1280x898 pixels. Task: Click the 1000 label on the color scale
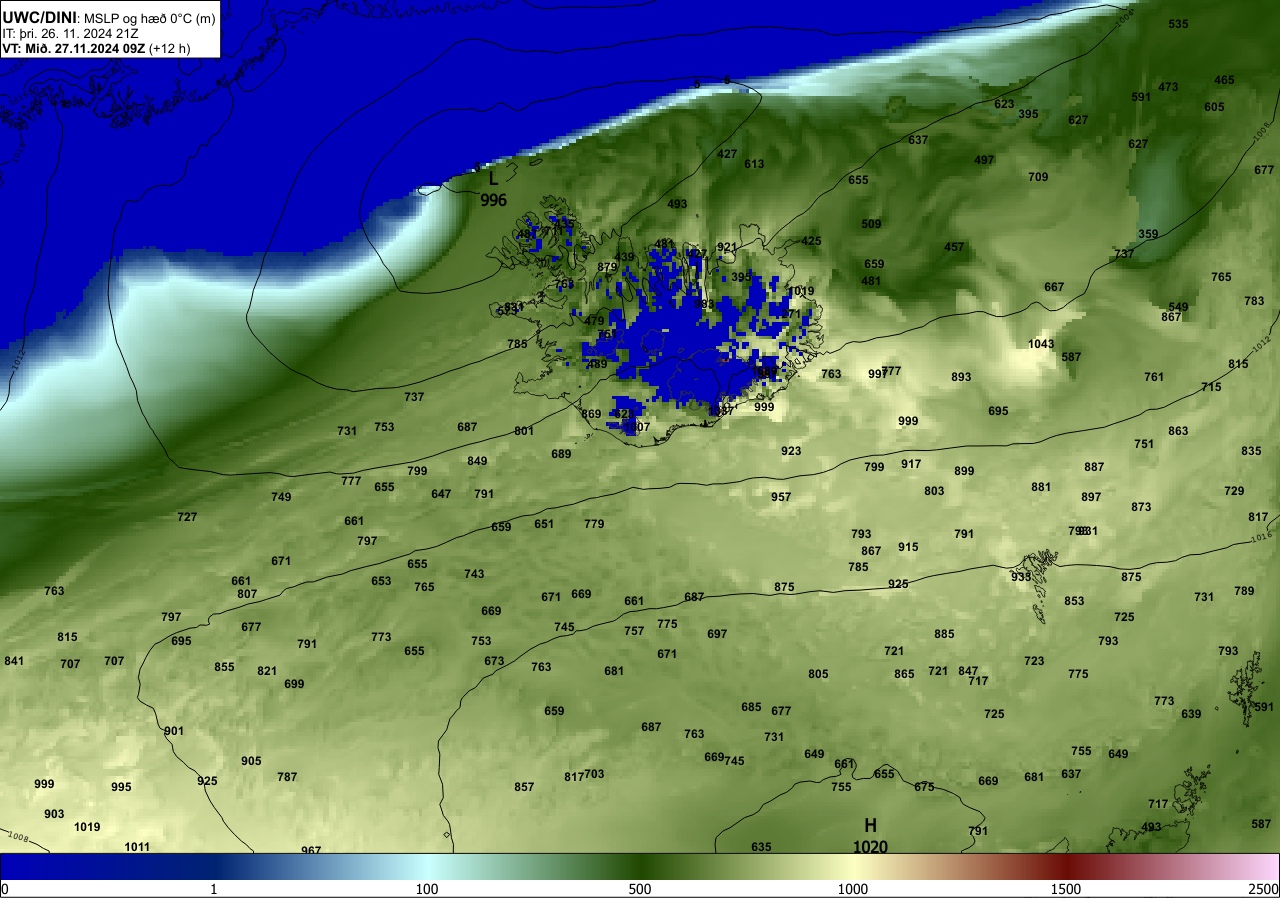[x=853, y=889]
